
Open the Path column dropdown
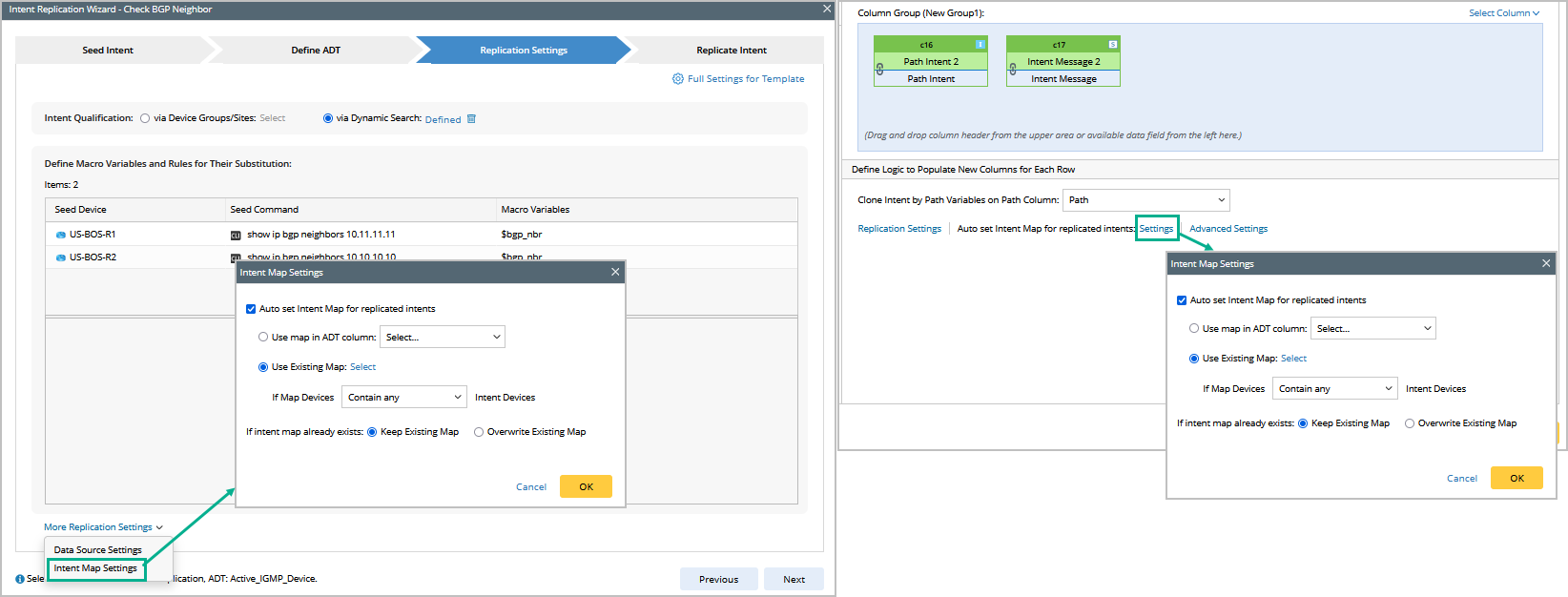(1145, 200)
